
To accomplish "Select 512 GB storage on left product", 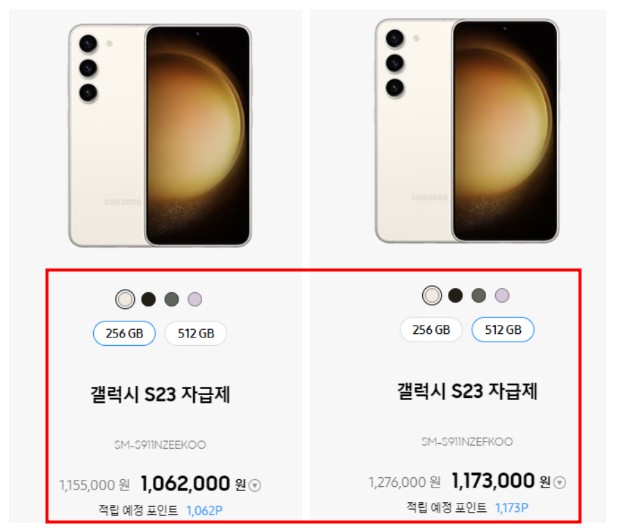I will (196, 334).
